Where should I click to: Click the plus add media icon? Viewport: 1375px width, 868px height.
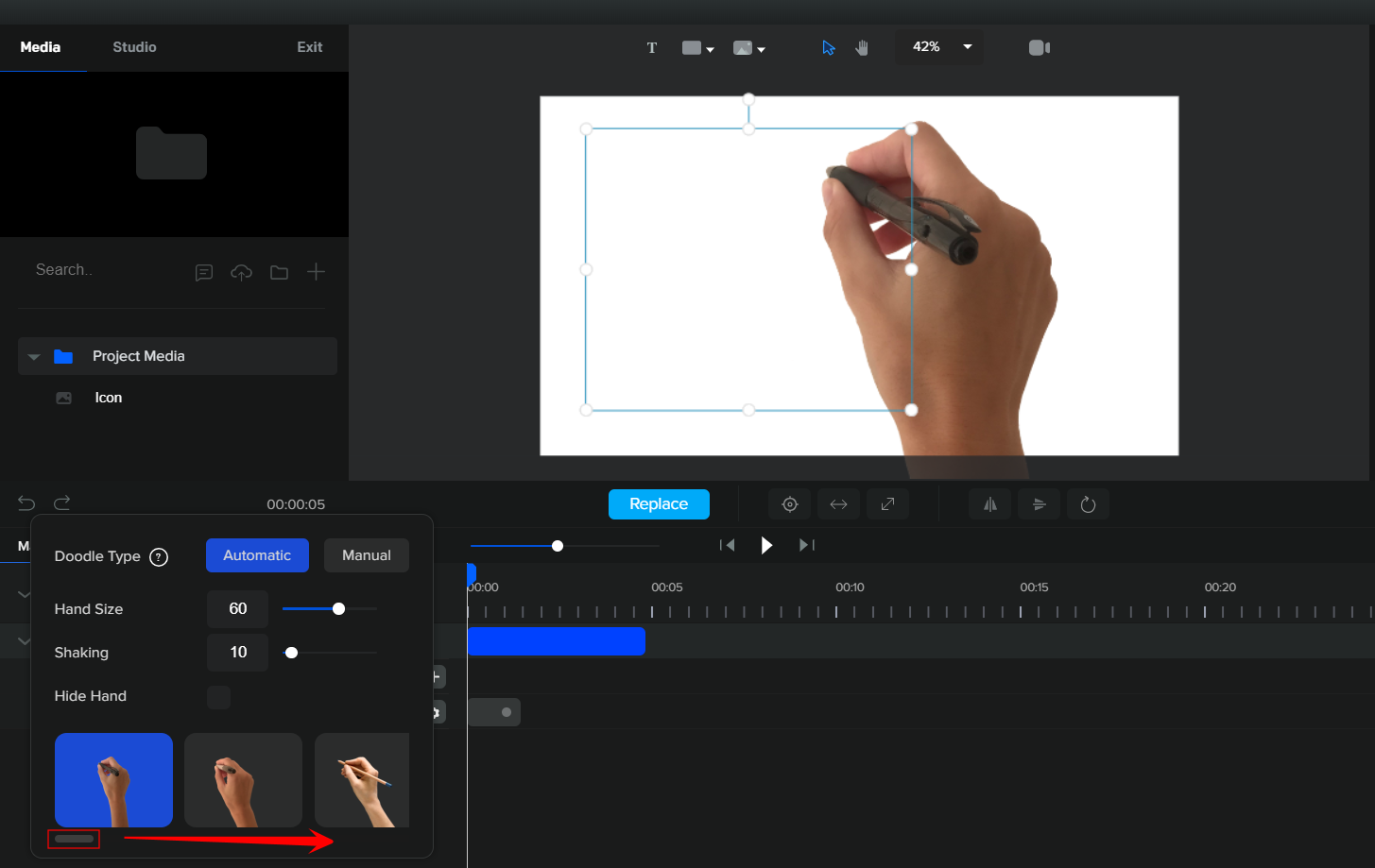coord(317,272)
